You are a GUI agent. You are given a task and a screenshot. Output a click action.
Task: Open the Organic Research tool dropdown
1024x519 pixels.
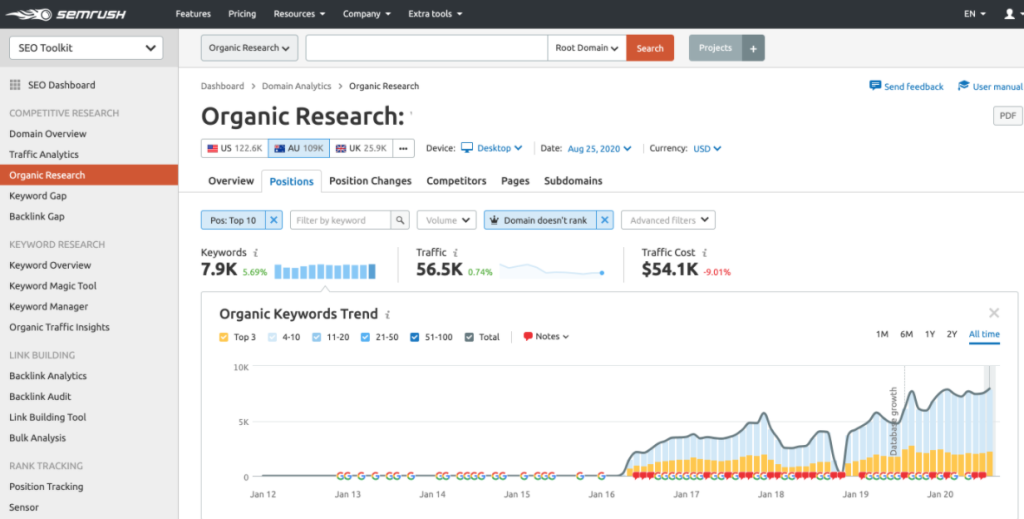(249, 48)
